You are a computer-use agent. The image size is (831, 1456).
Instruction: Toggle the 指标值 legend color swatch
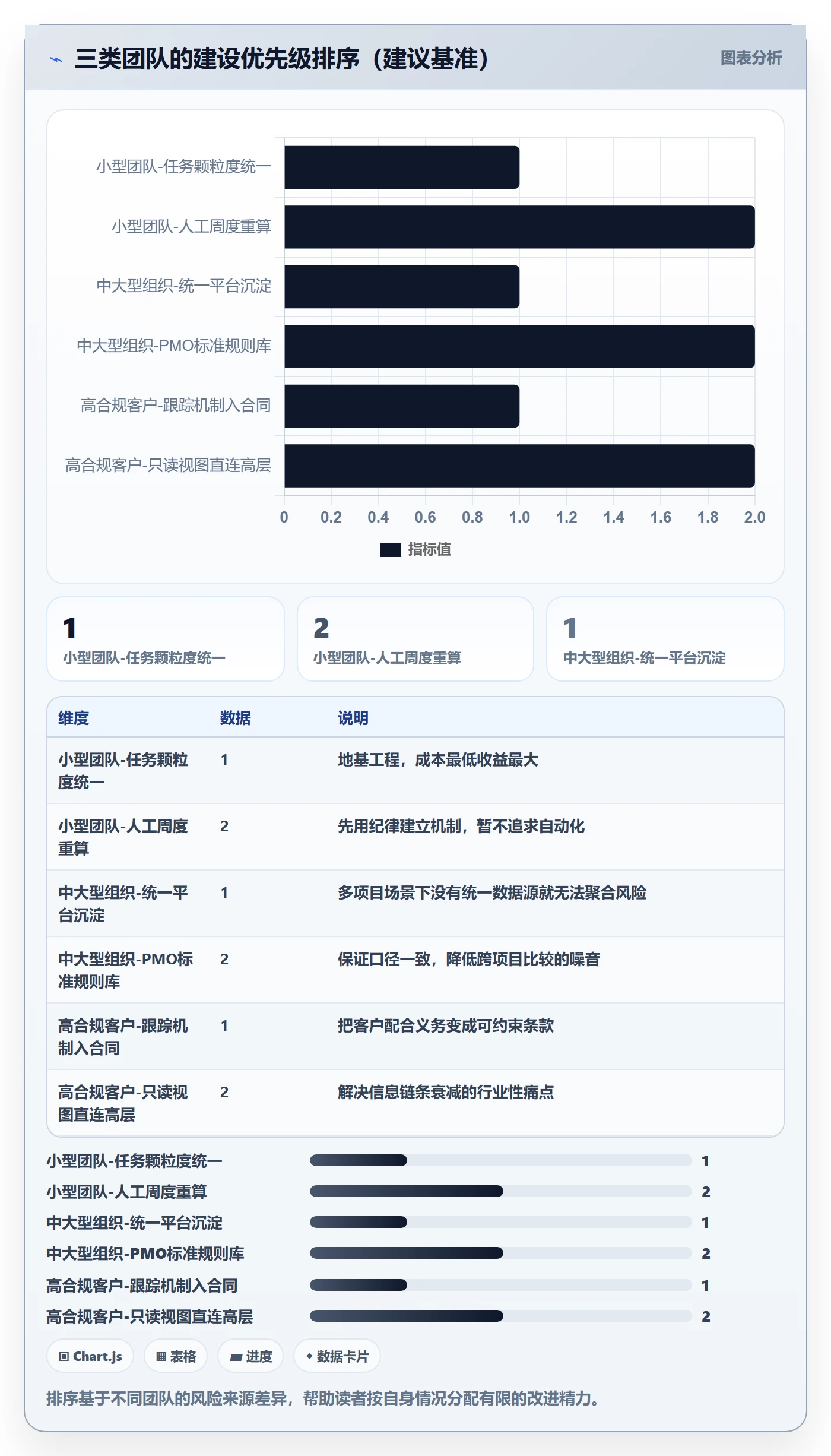tap(390, 550)
